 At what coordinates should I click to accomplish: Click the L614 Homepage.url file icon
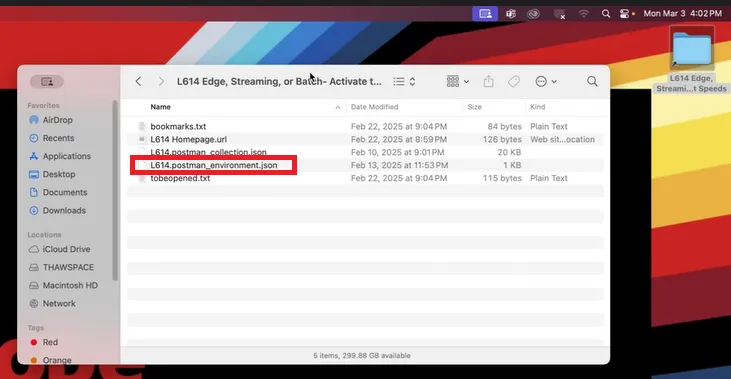coord(142,139)
